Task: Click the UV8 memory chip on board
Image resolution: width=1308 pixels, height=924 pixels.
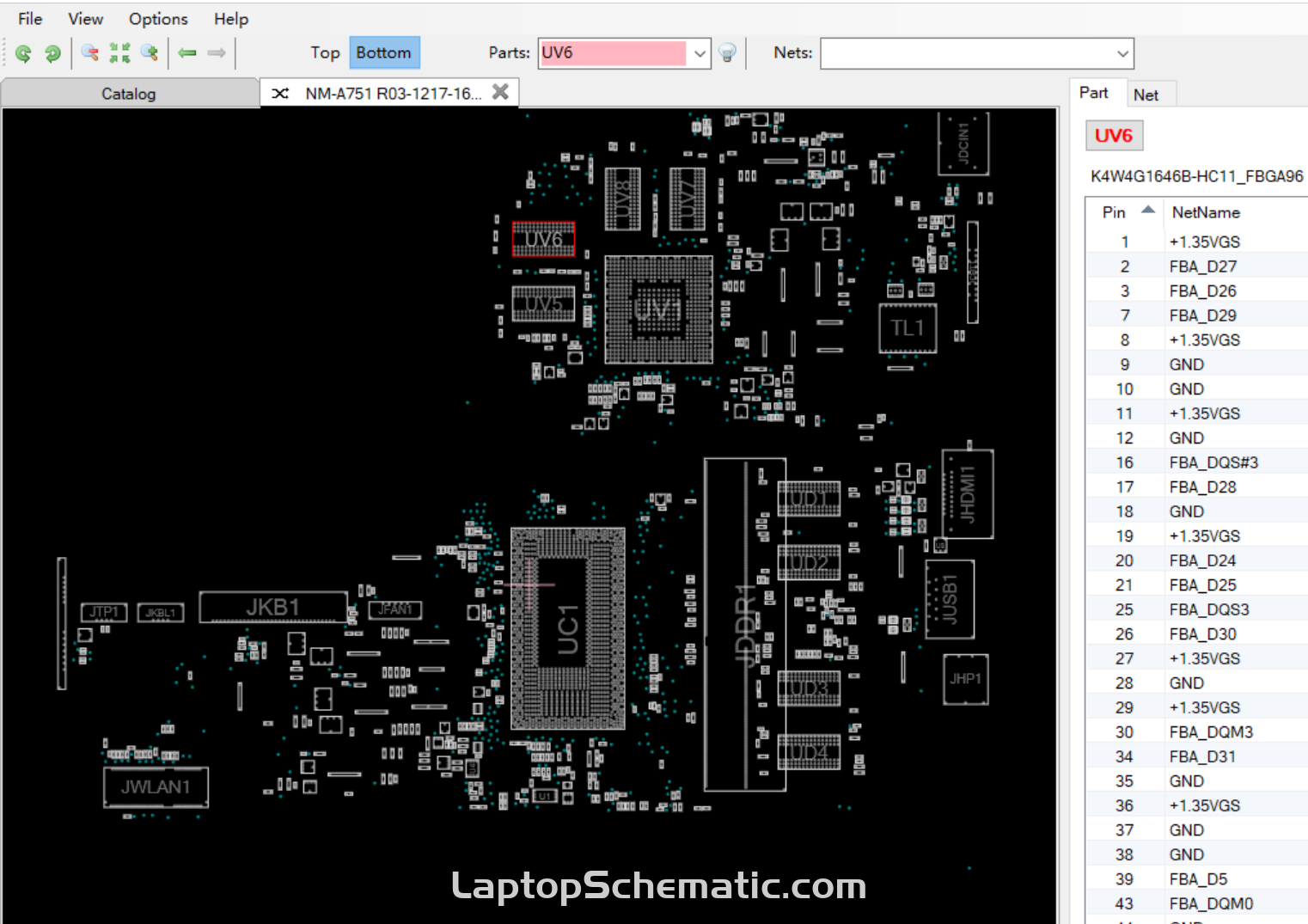Action: [622, 199]
